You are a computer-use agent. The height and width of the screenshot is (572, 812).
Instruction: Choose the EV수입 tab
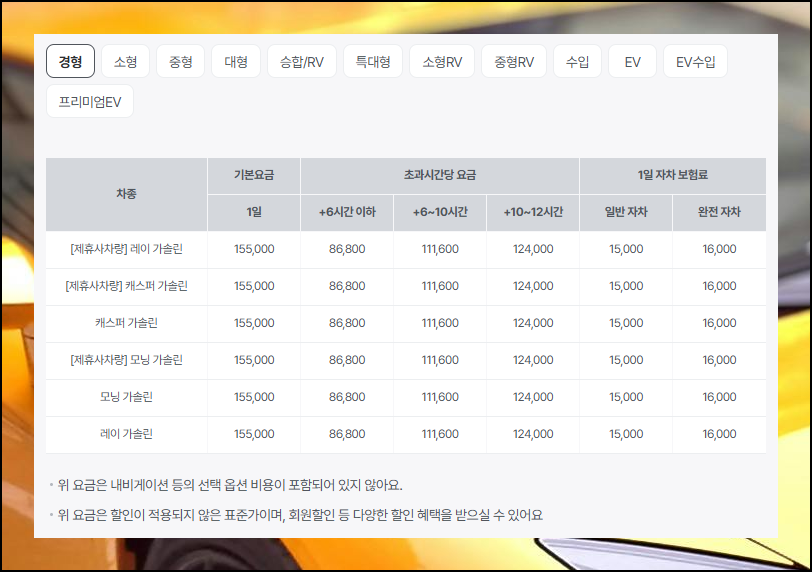tap(695, 62)
